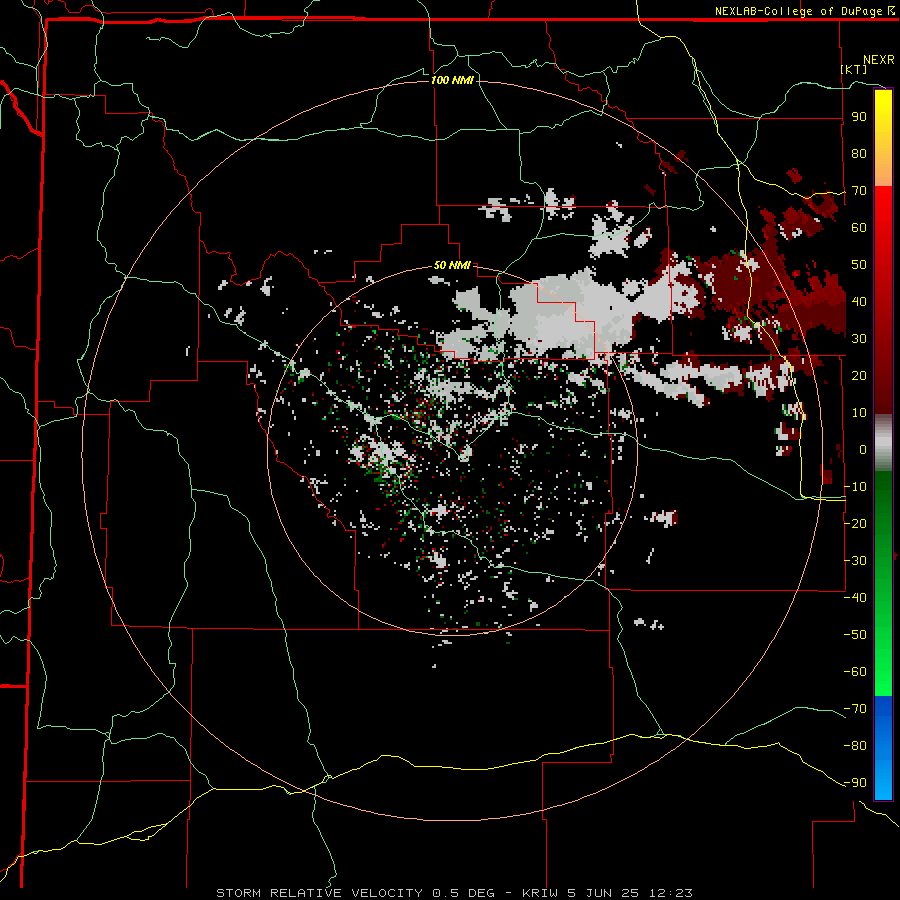Click the -40 value on velocity scale
Image resolution: width=900 pixels, height=900 pixels.
coord(855,598)
